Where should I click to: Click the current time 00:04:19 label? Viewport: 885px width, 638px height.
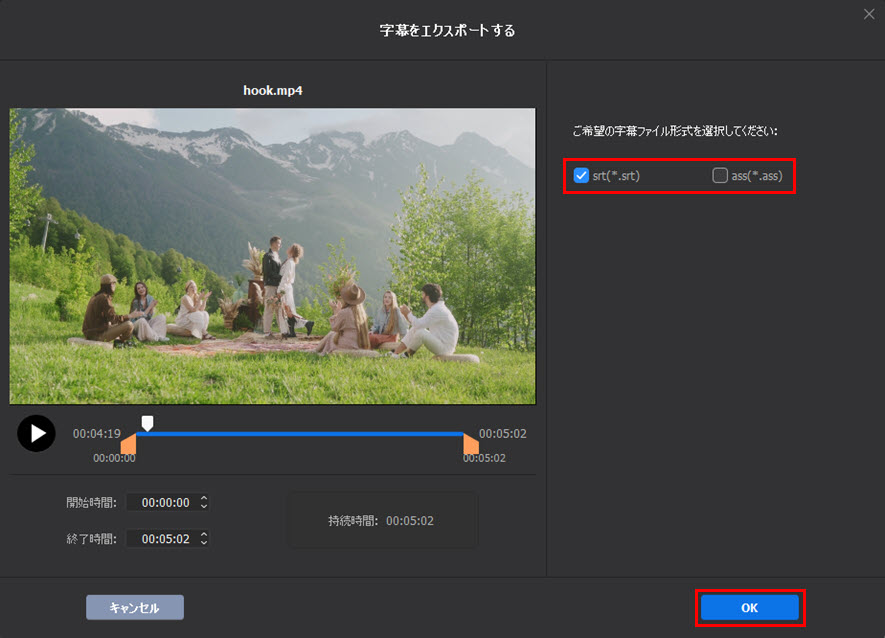(x=97, y=434)
